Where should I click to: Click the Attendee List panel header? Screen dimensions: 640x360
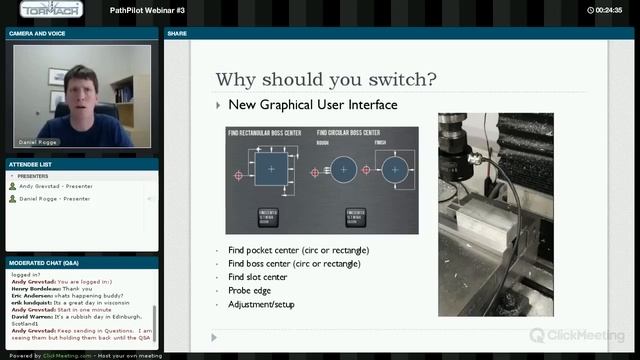(82, 164)
